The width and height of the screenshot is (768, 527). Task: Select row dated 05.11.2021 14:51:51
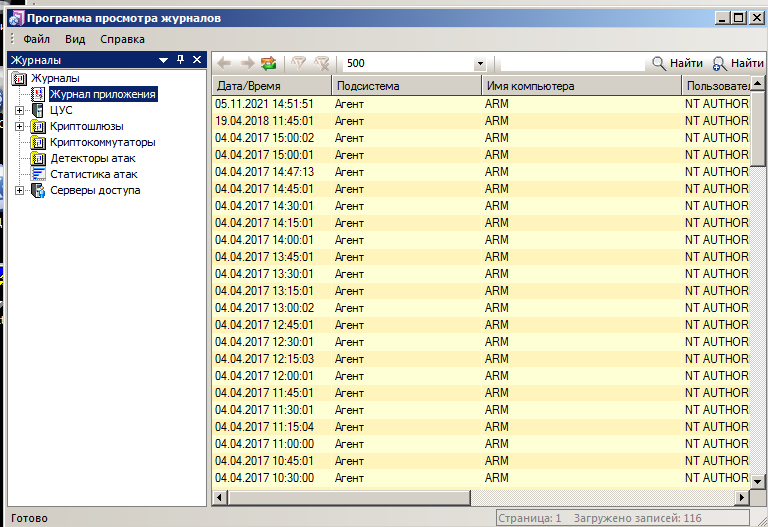(480, 104)
